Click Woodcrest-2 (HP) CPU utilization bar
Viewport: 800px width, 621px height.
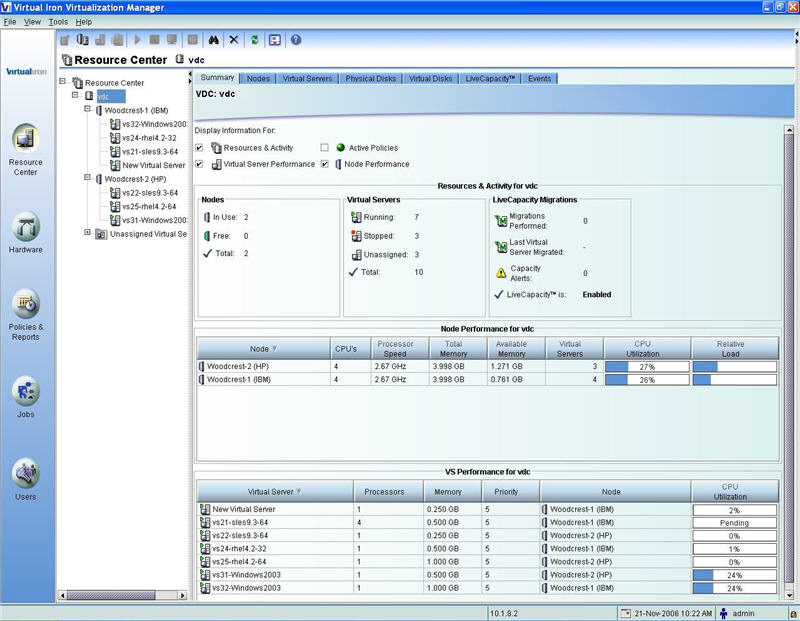coord(647,367)
